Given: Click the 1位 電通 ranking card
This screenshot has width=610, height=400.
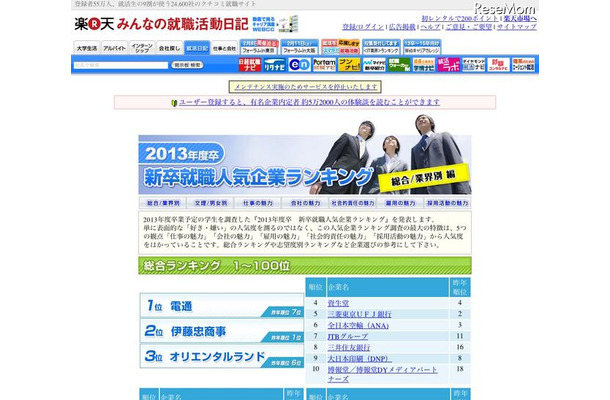Looking at the screenshot, I should click(222, 306).
